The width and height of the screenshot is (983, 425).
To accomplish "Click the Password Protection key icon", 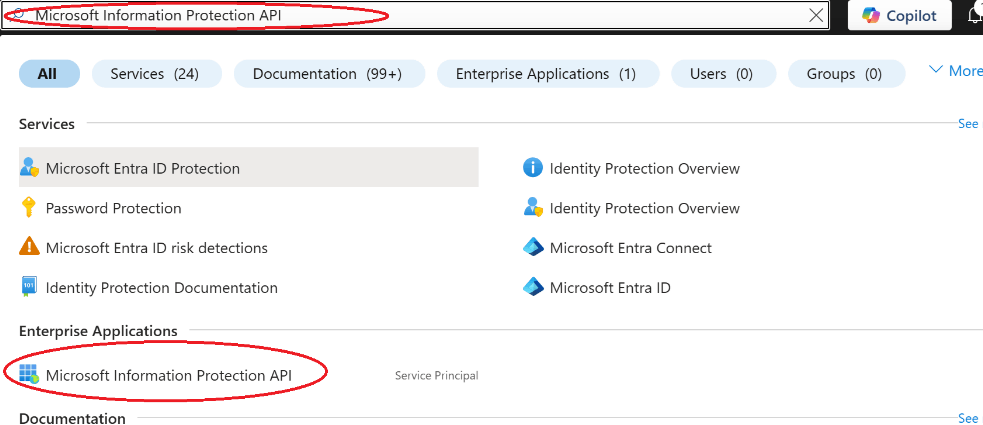I will (x=28, y=208).
